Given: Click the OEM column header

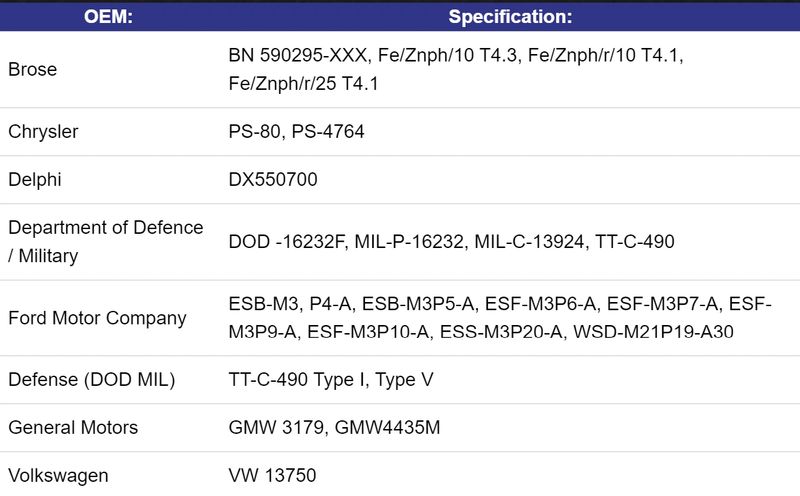Looking at the screenshot, I should (x=109, y=16).
